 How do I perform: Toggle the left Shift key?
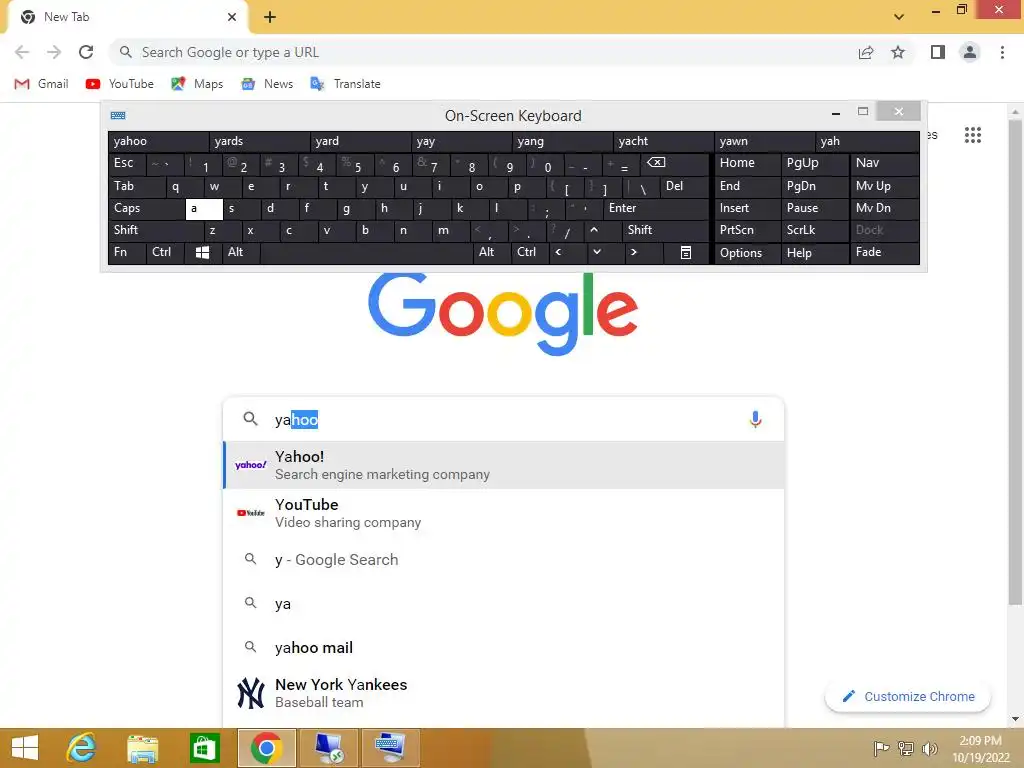coord(156,230)
